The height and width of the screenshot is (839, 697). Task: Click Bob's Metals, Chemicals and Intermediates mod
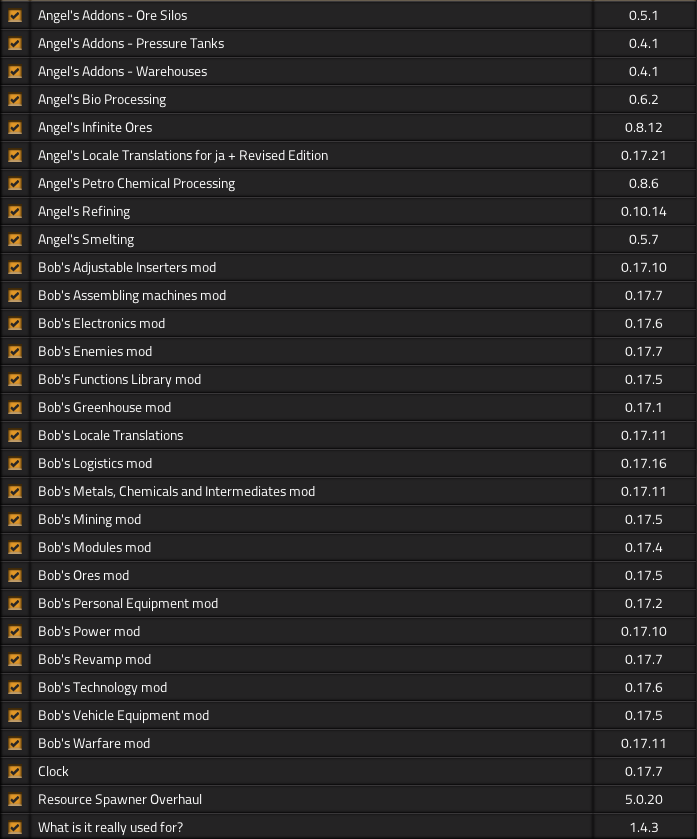[176, 491]
